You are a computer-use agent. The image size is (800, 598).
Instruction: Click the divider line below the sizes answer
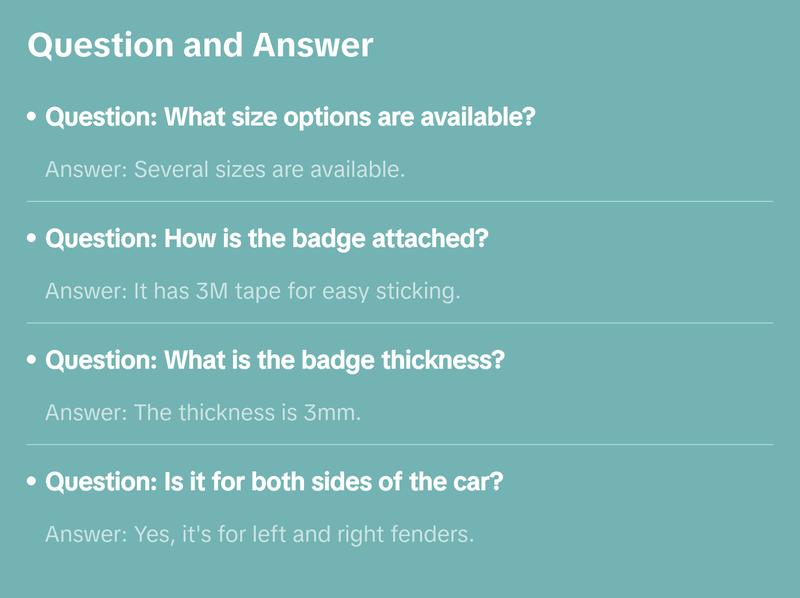tap(400, 201)
